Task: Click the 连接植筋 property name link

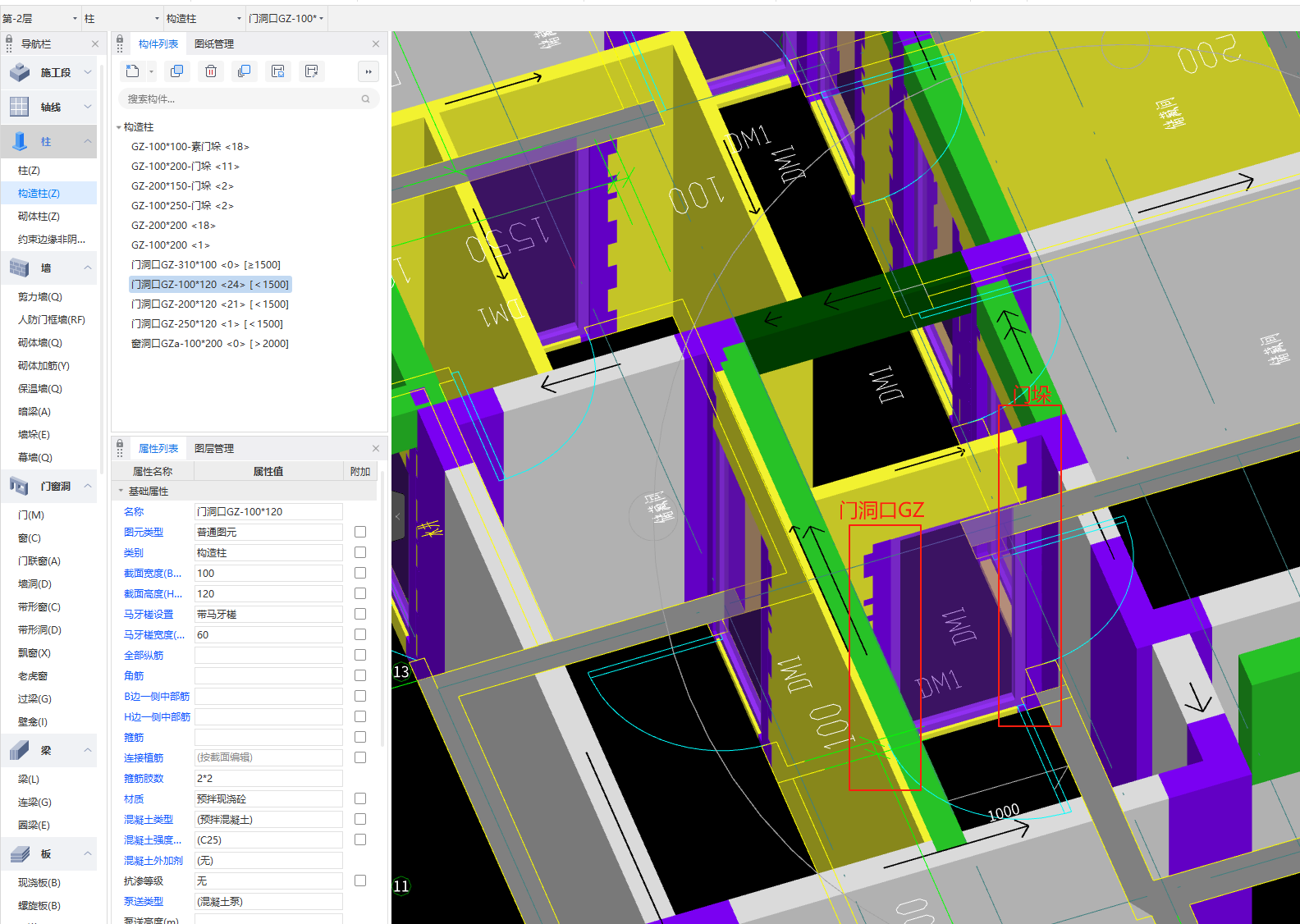Action: click(x=144, y=757)
